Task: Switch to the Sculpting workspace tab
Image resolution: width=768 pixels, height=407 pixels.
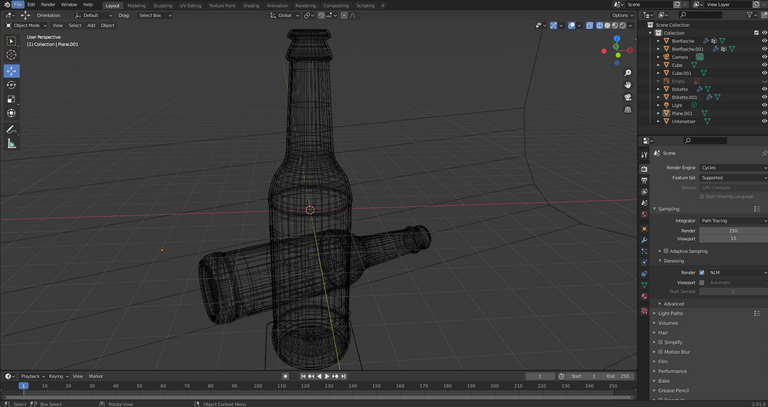Action: click(163, 5)
